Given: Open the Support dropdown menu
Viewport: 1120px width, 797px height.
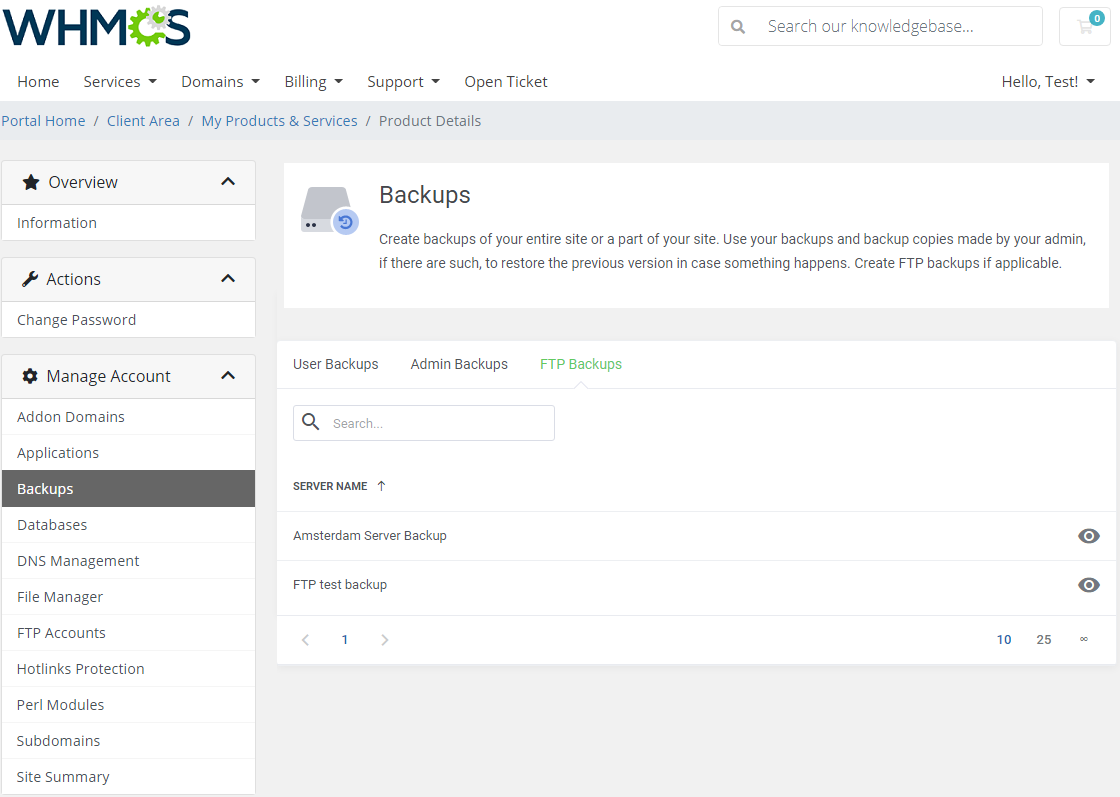Looking at the screenshot, I should click(404, 82).
